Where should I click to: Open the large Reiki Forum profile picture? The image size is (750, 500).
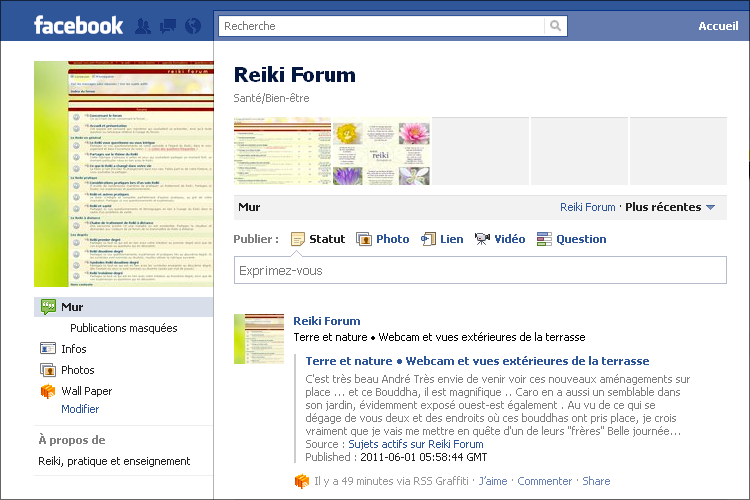pyautogui.click(x=123, y=174)
